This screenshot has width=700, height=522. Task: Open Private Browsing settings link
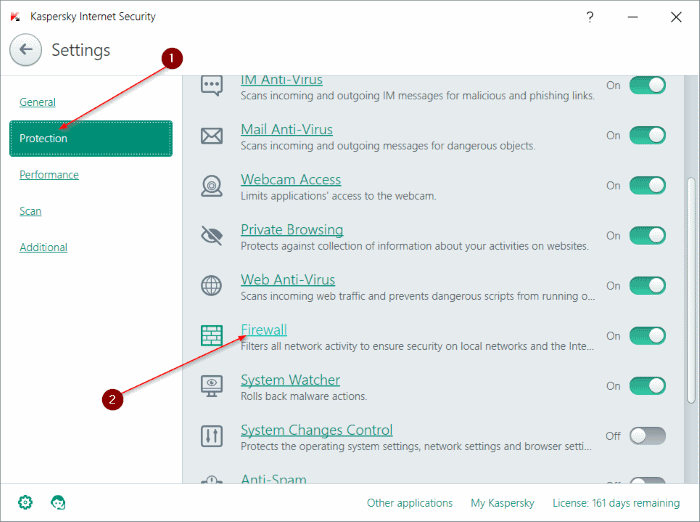pyautogui.click(x=292, y=230)
